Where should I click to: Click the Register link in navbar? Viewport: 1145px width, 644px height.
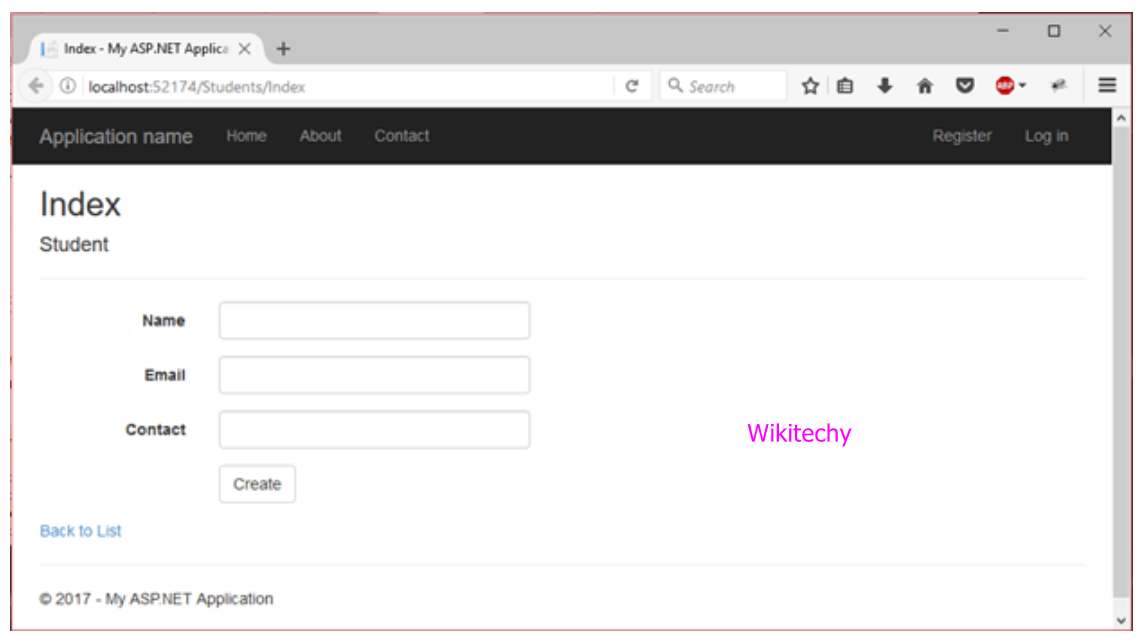coord(961,136)
